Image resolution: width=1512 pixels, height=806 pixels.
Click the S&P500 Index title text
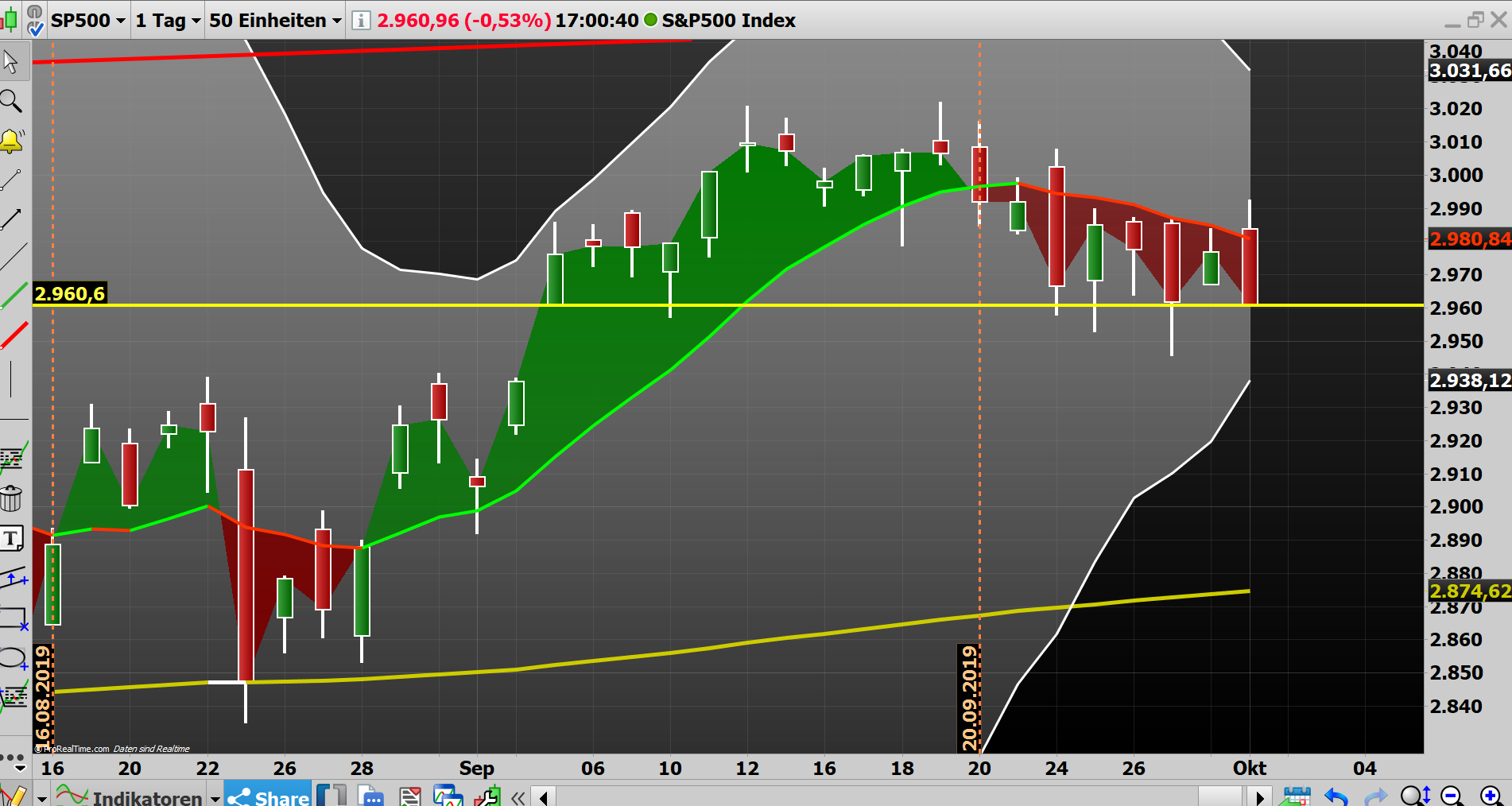[x=728, y=20]
